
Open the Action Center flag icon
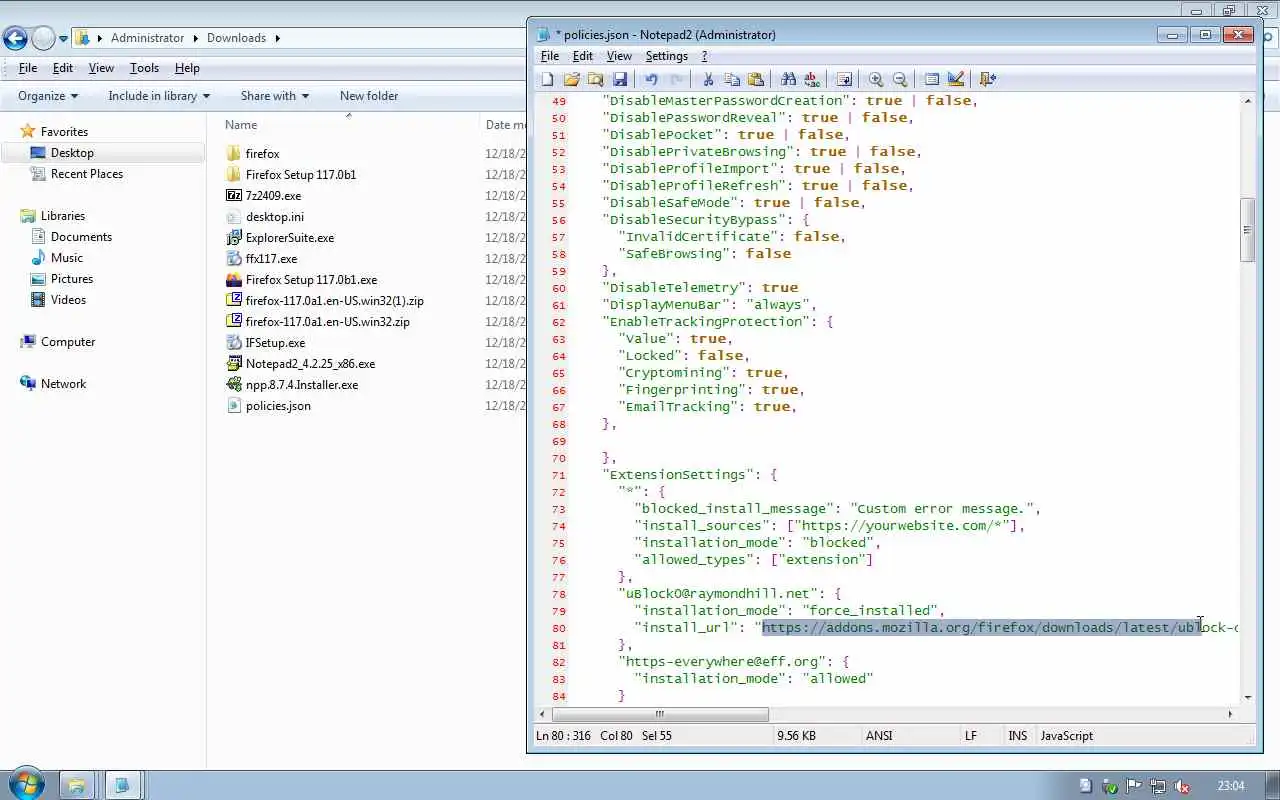1134,786
